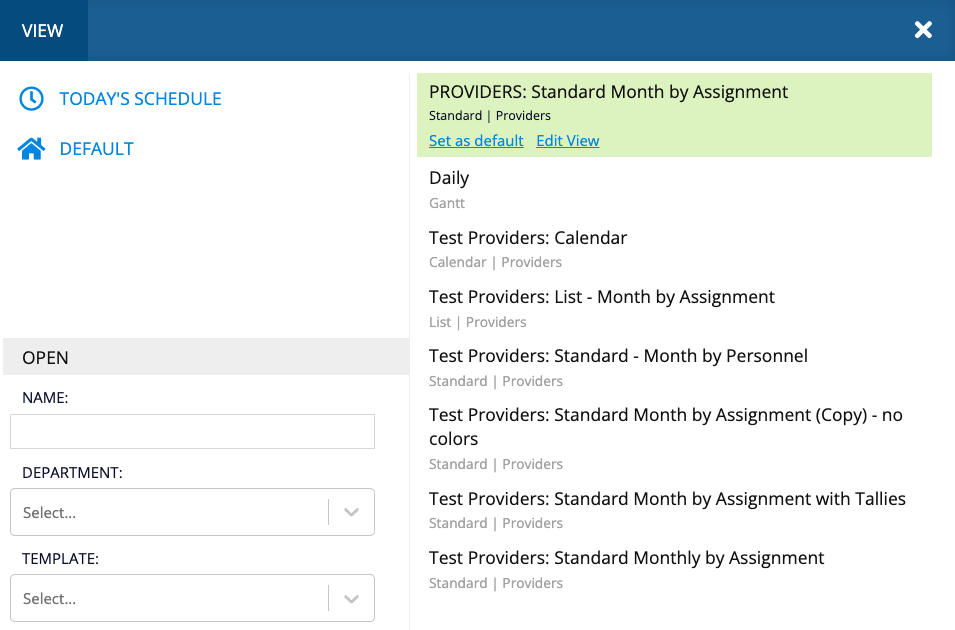Expand the Template dropdown arrow

(x=351, y=598)
